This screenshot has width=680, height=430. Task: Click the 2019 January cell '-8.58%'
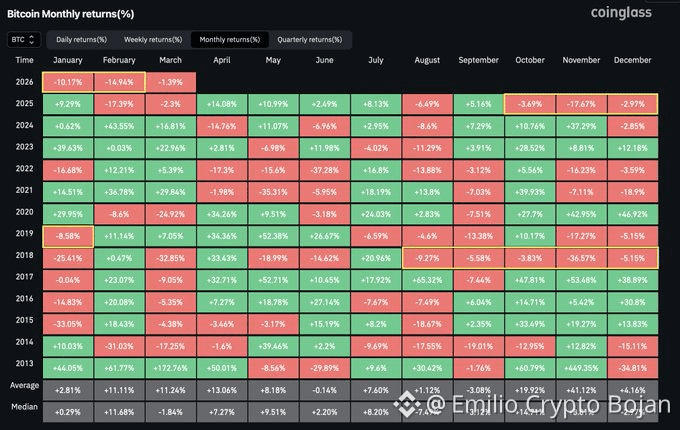(x=68, y=236)
